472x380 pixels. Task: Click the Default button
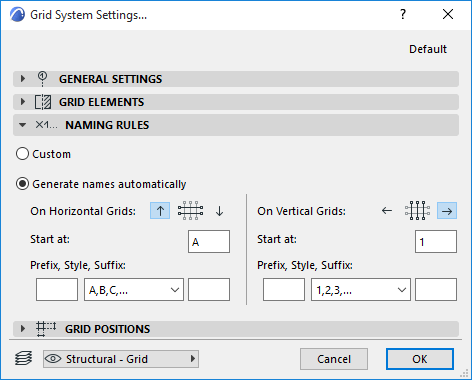click(428, 49)
